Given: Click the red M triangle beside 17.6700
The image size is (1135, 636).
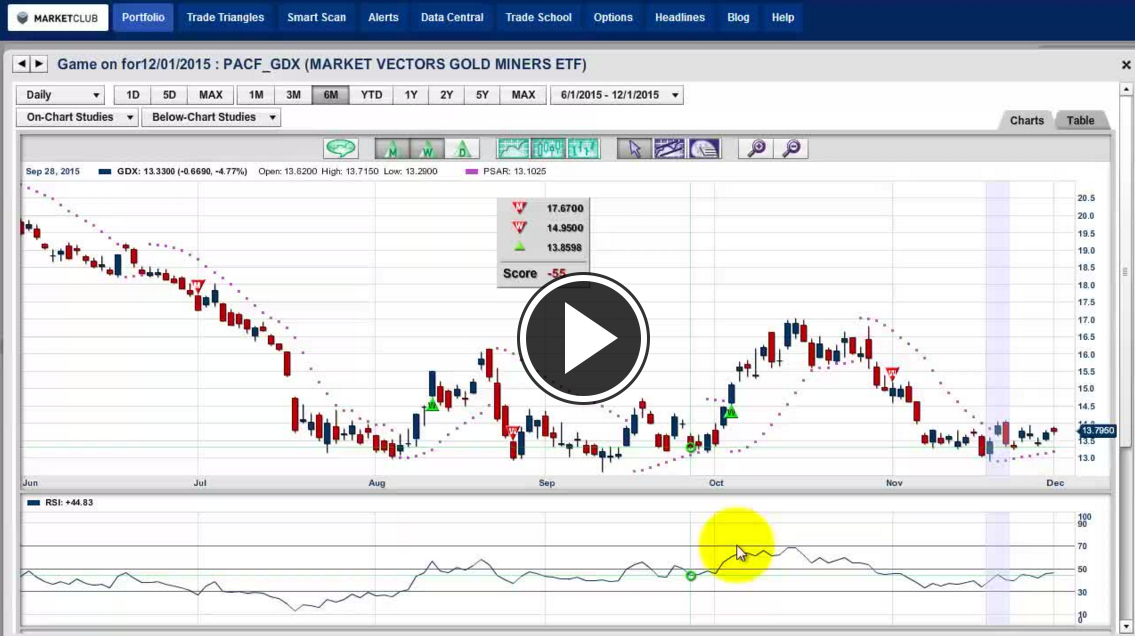Looking at the screenshot, I should (519, 208).
